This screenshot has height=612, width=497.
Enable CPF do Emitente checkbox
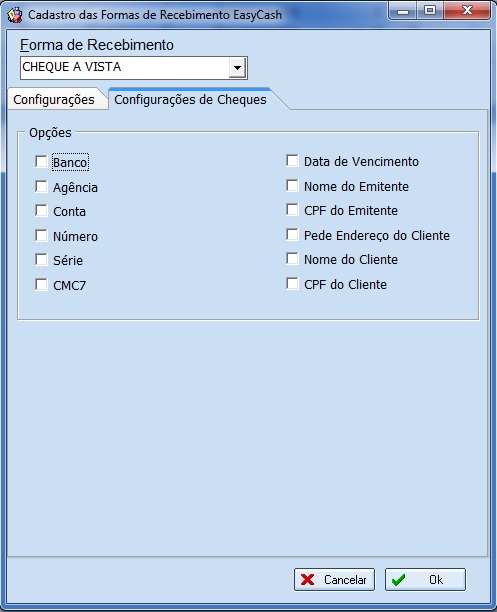(292, 210)
